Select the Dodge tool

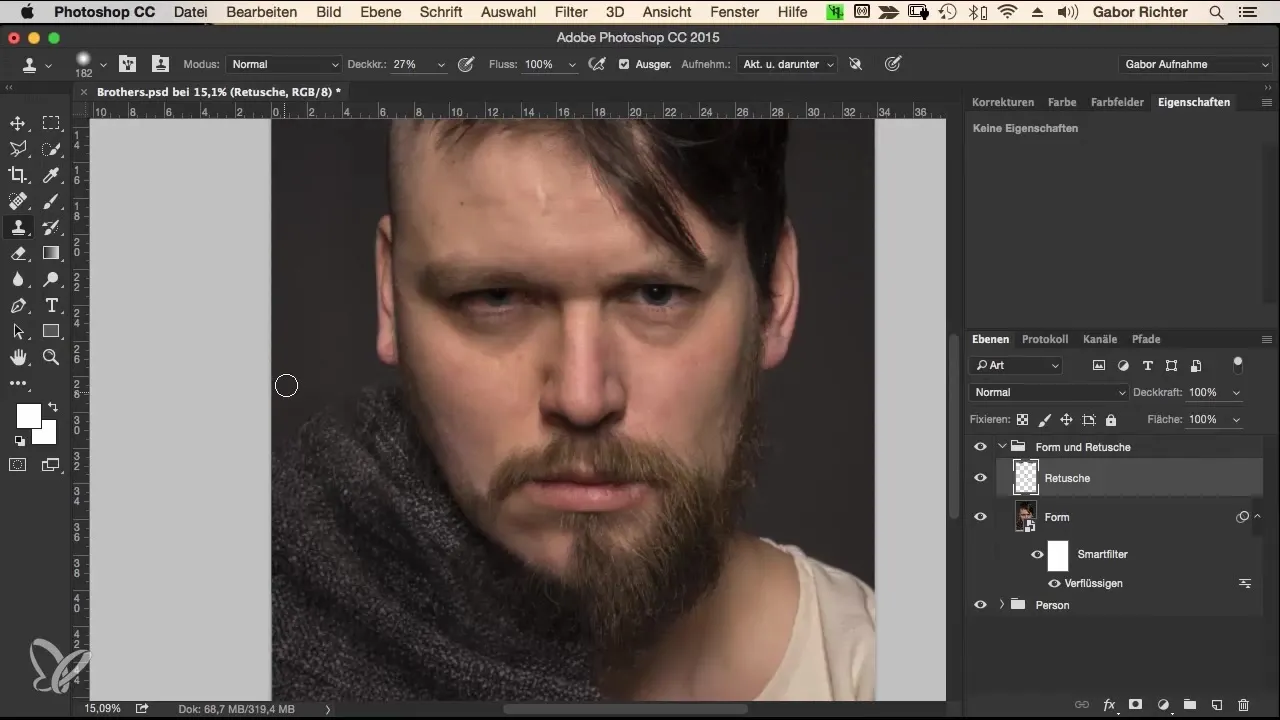(51, 279)
